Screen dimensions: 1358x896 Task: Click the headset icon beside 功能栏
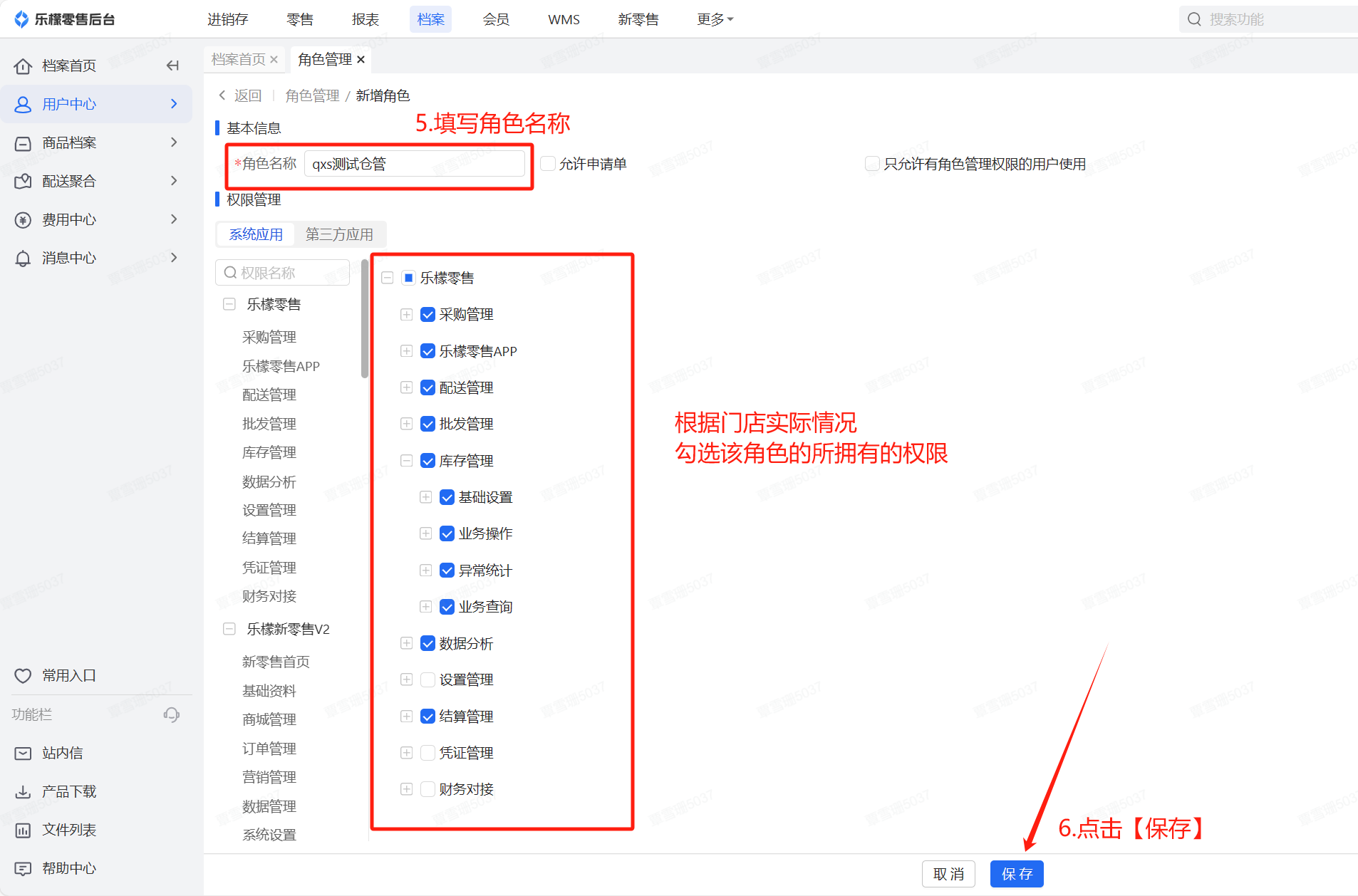click(172, 714)
